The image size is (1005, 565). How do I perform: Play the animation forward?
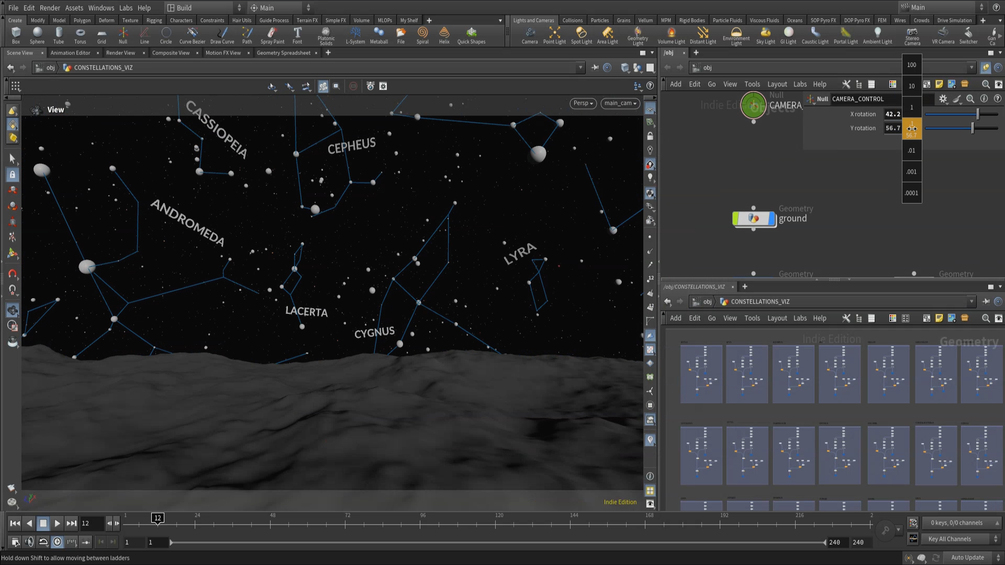pos(57,523)
